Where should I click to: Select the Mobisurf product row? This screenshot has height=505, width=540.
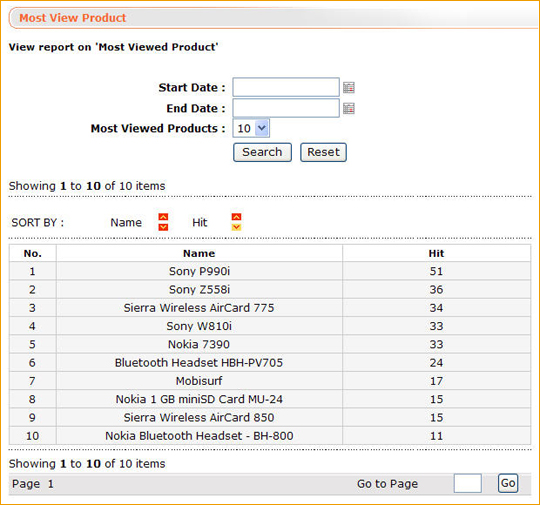(x=270, y=381)
